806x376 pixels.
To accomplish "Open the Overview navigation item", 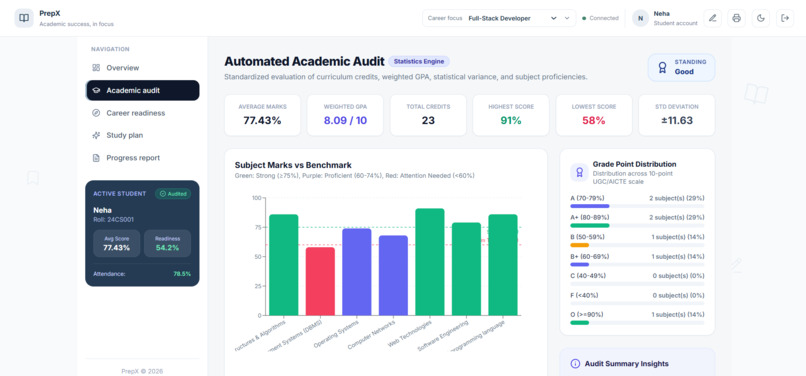I will [142, 68].
